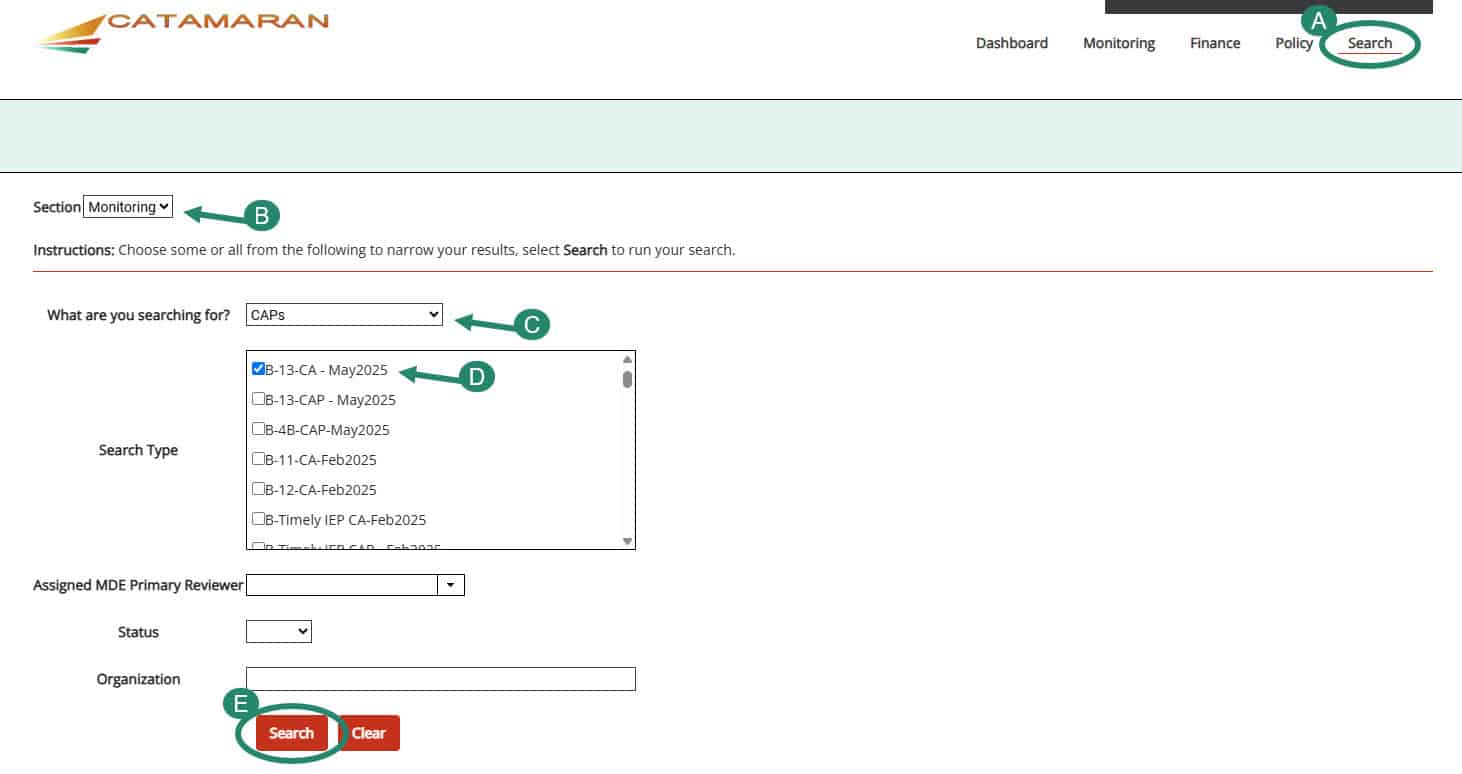Click the red Search button
Viewport: 1462px width, 774px height.
point(291,733)
